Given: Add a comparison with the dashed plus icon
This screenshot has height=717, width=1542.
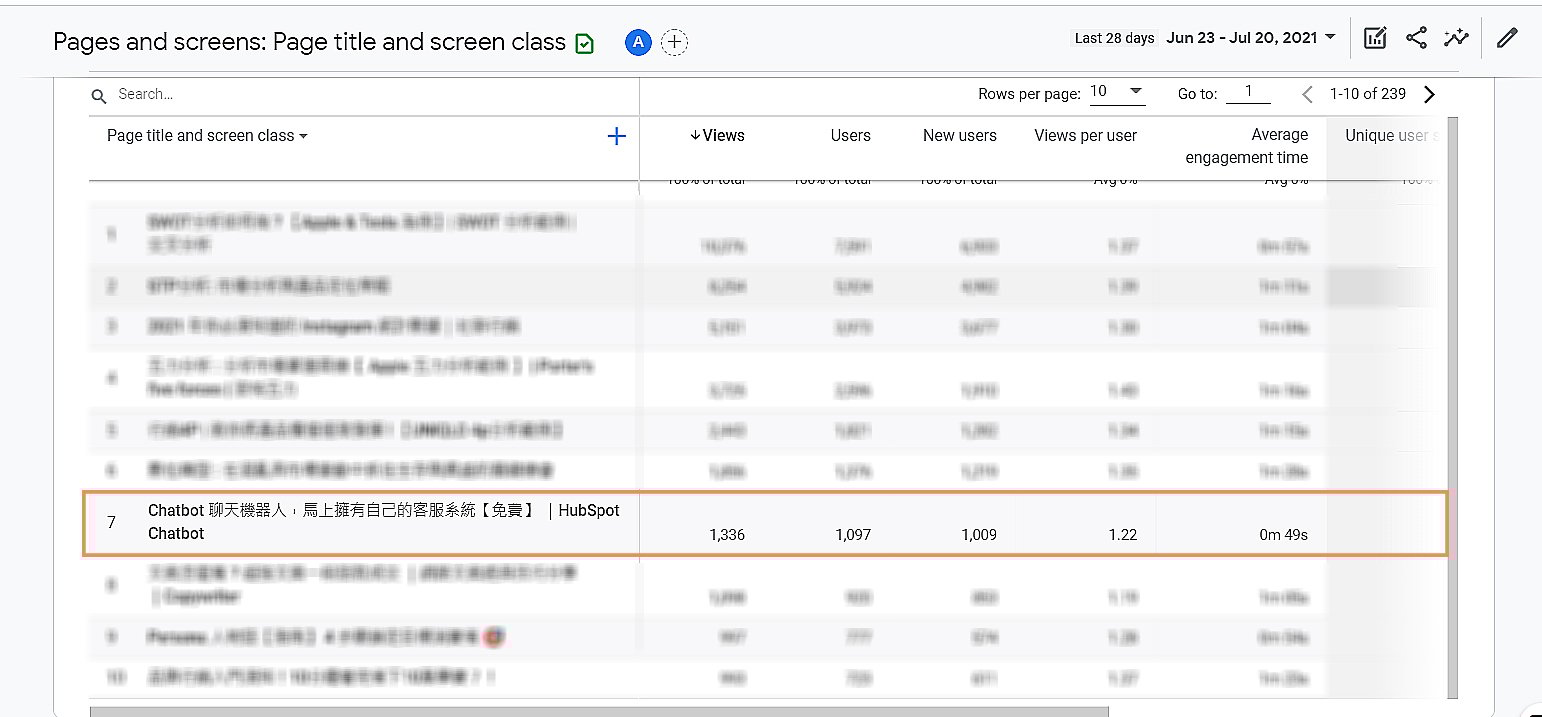Looking at the screenshot, I should (x=675, y=42).
